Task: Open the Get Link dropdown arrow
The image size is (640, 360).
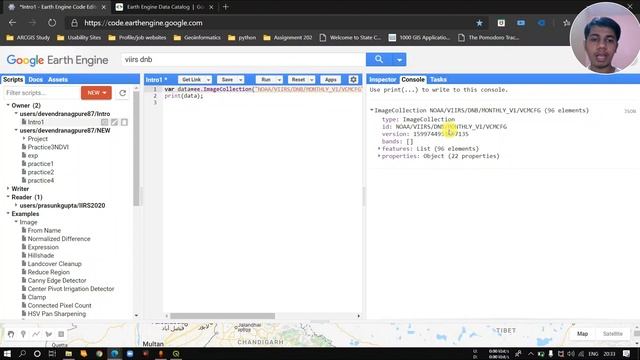Action: [x=208, y=80]
